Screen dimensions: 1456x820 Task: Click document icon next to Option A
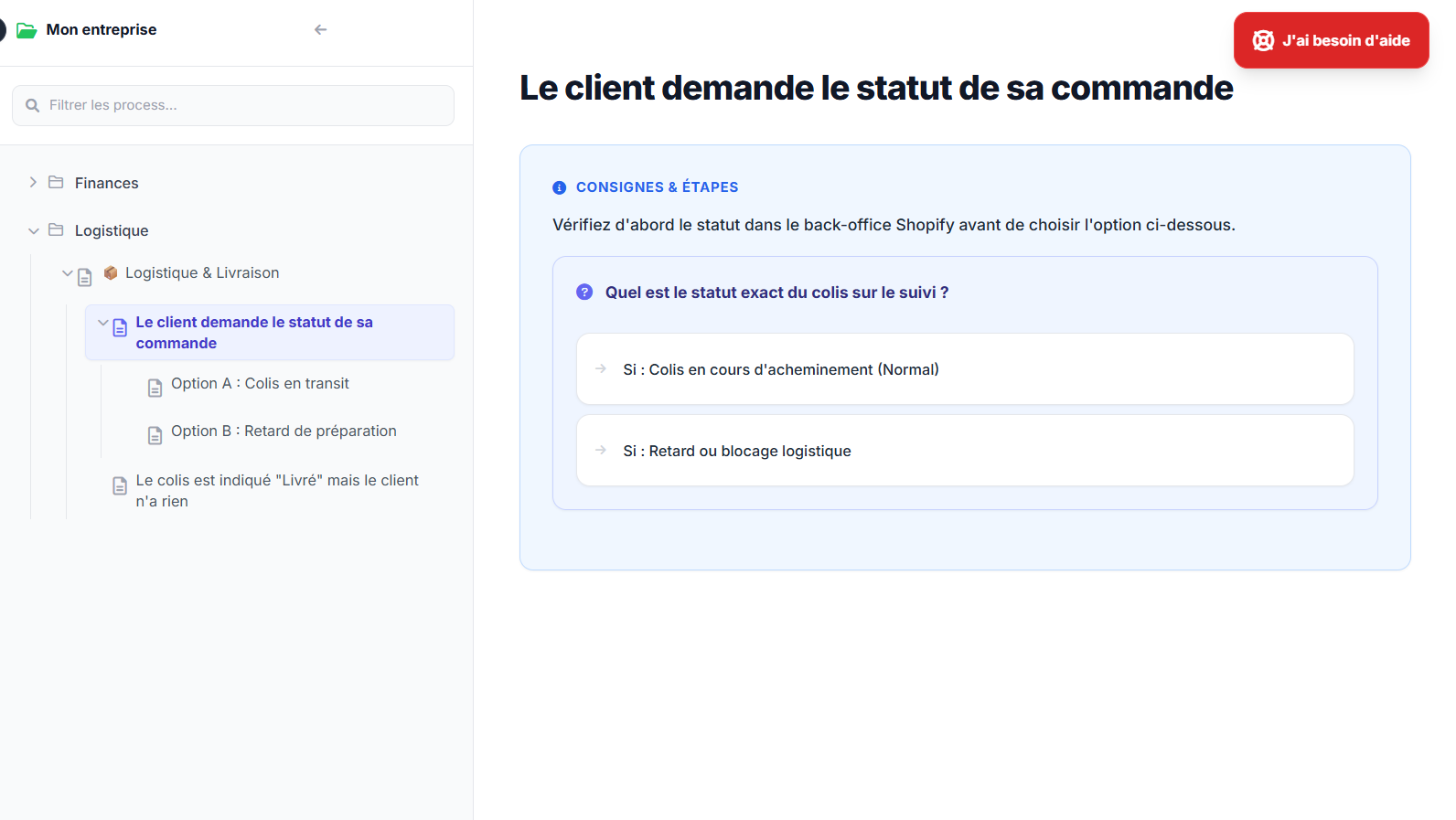(155, 388)
